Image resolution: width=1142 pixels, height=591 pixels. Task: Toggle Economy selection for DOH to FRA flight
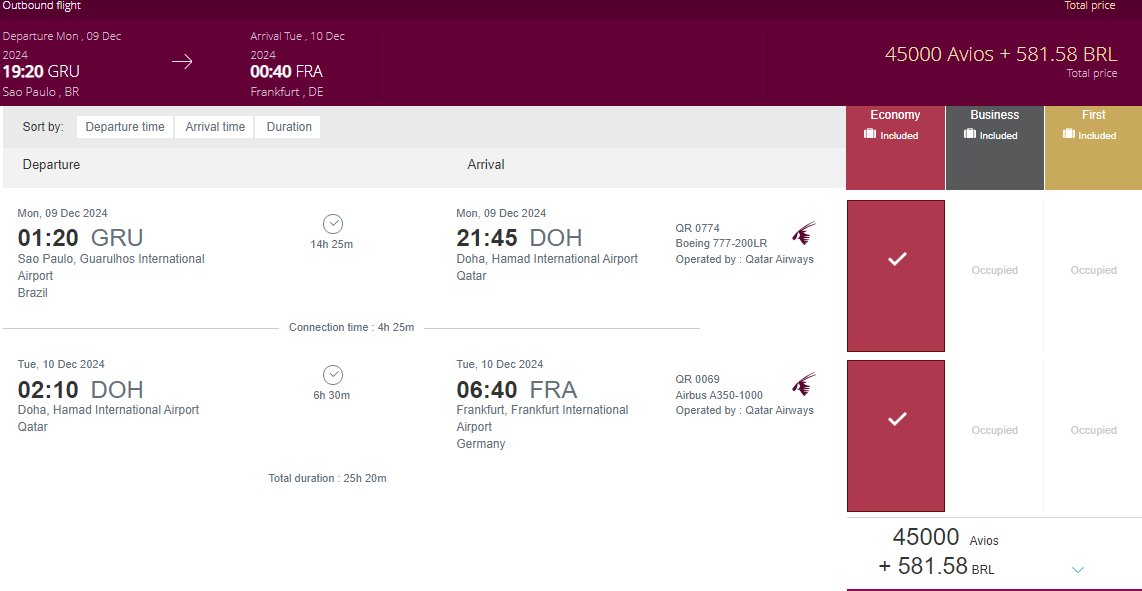896,436
